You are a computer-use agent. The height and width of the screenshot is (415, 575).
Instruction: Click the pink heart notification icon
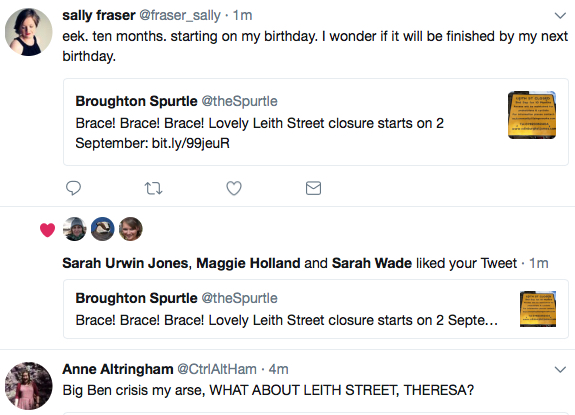pyautogui.click(x=47, y=230)
